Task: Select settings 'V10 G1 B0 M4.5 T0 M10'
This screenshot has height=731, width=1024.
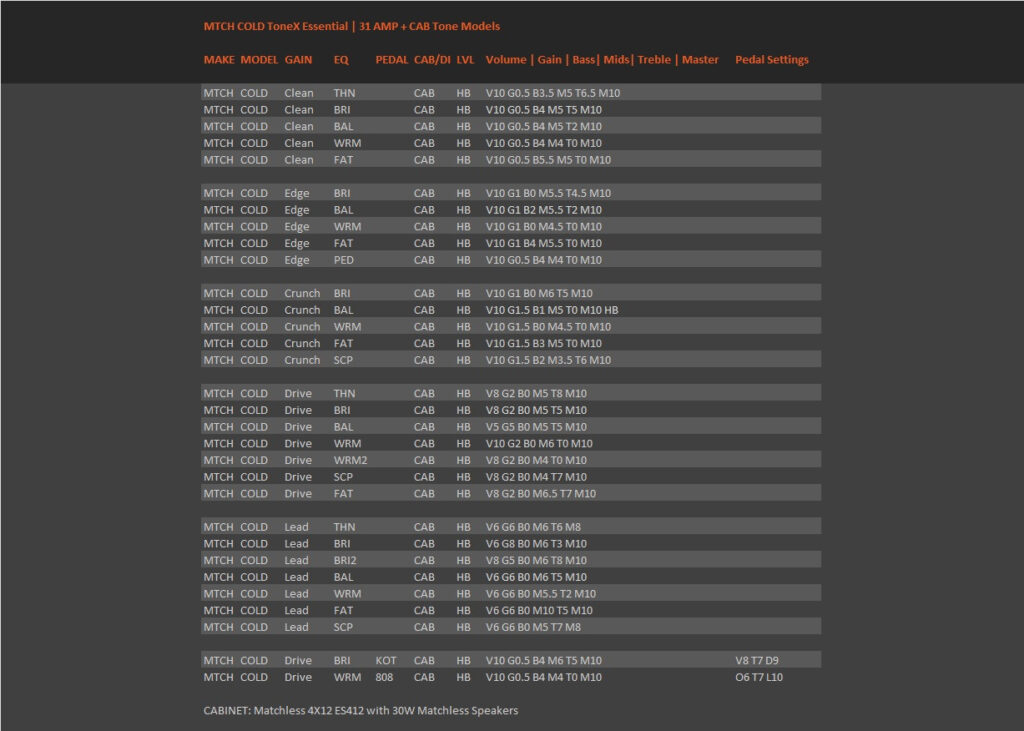Action: click(543, 226)
